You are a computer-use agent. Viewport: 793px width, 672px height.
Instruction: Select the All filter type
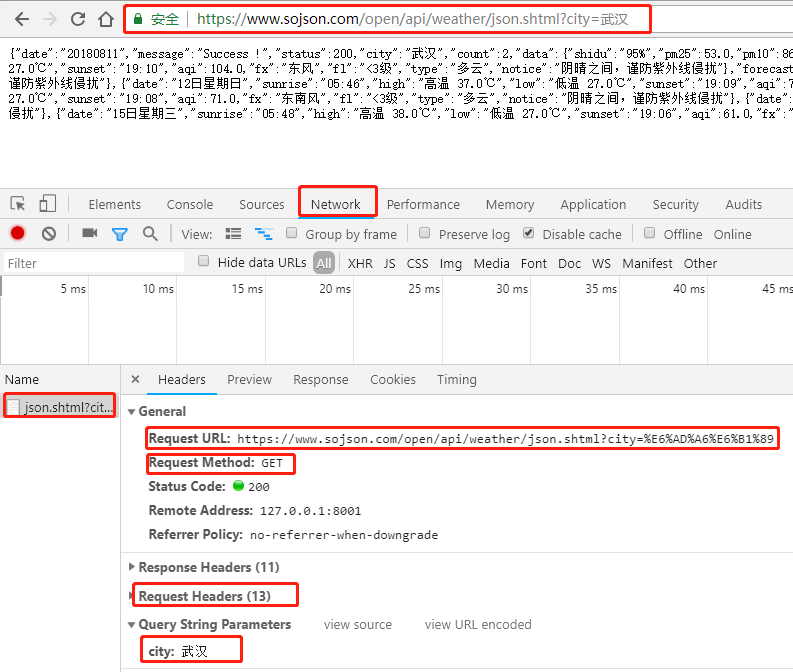324,263
